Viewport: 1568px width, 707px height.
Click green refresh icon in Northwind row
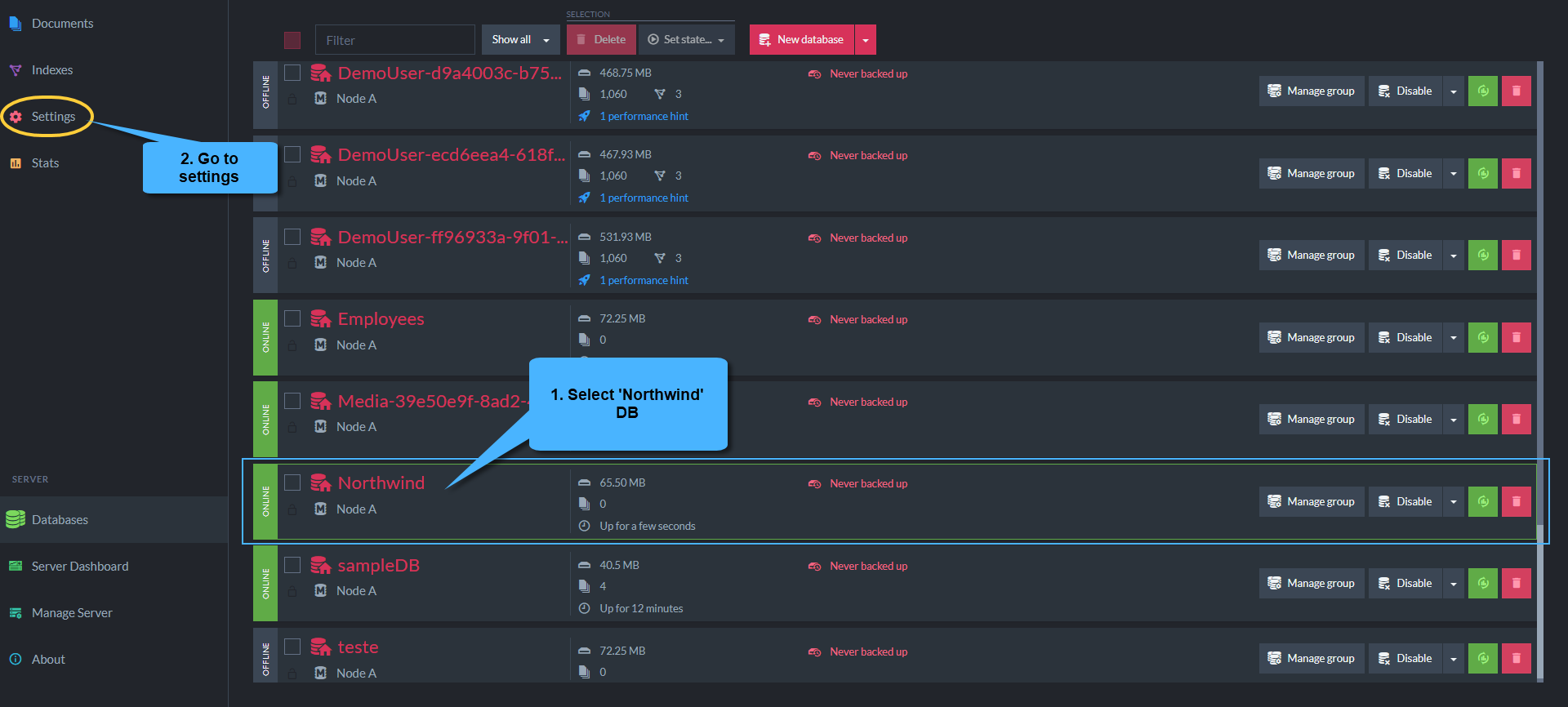tap(1482, 501)
